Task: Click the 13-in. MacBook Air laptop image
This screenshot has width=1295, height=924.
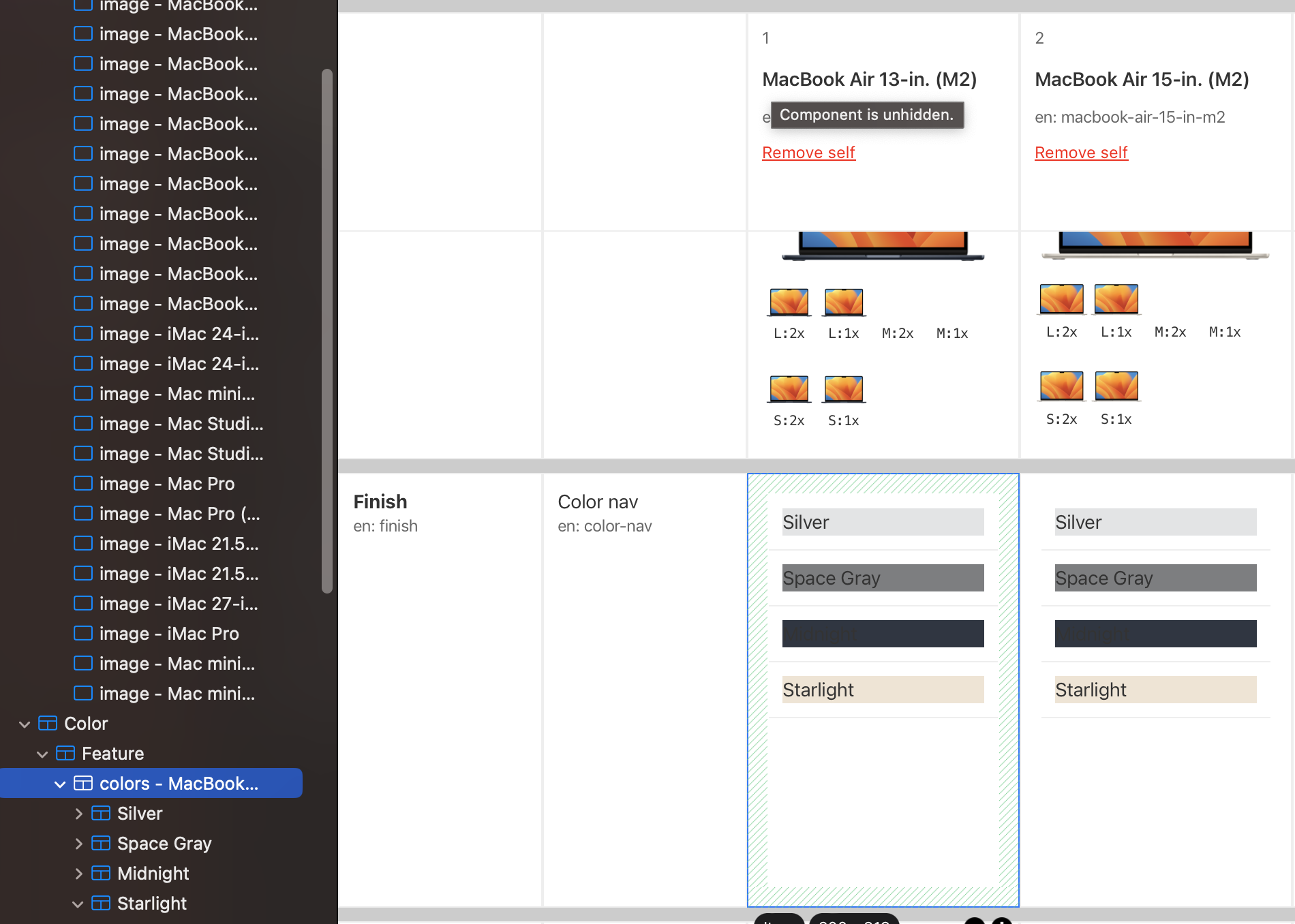Action: click(883, 246)
